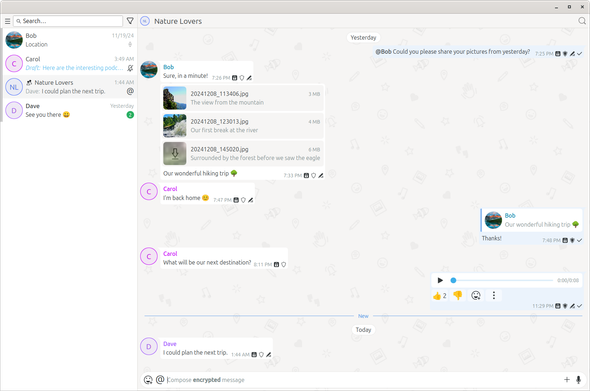This screenshot has width=590, height=391.
Task: Toggle the thumbs down reaction
Action: tap(458, 296)
